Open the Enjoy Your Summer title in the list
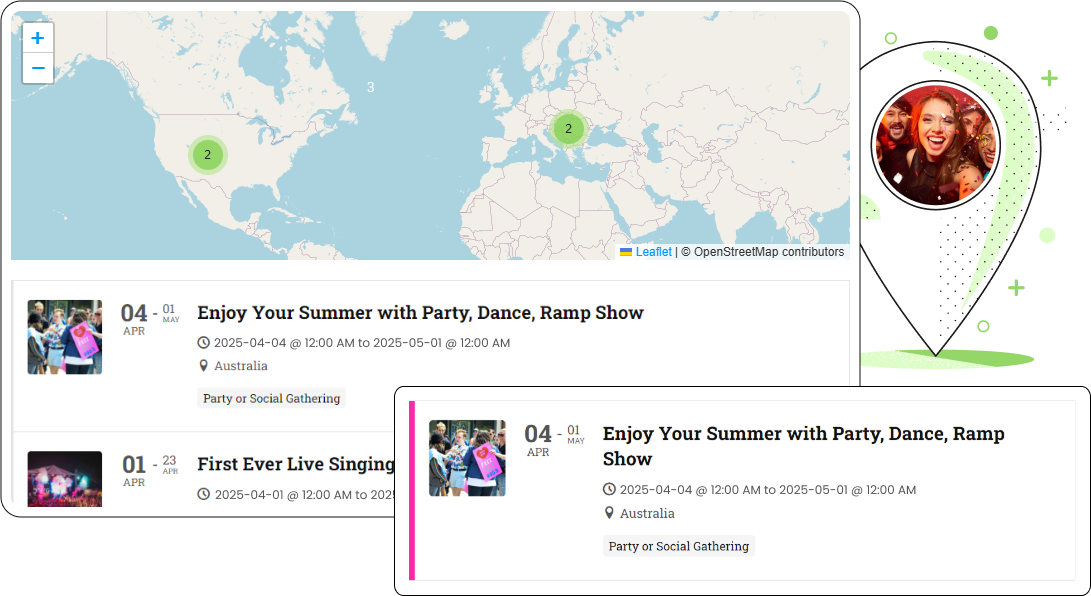Screen dimensions: 1091x596 pos(420,313)
